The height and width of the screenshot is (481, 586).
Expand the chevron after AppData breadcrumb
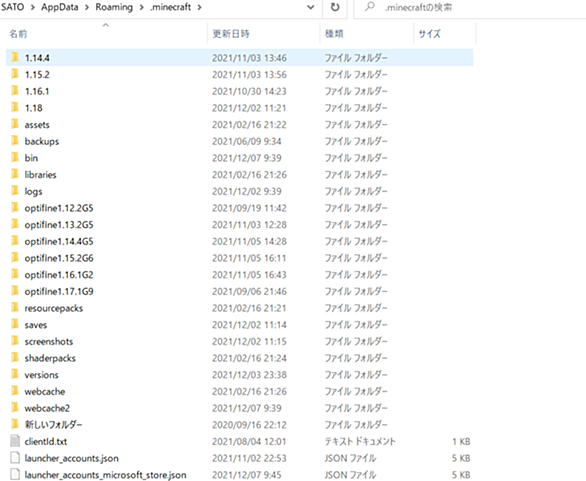coord(87,7)
